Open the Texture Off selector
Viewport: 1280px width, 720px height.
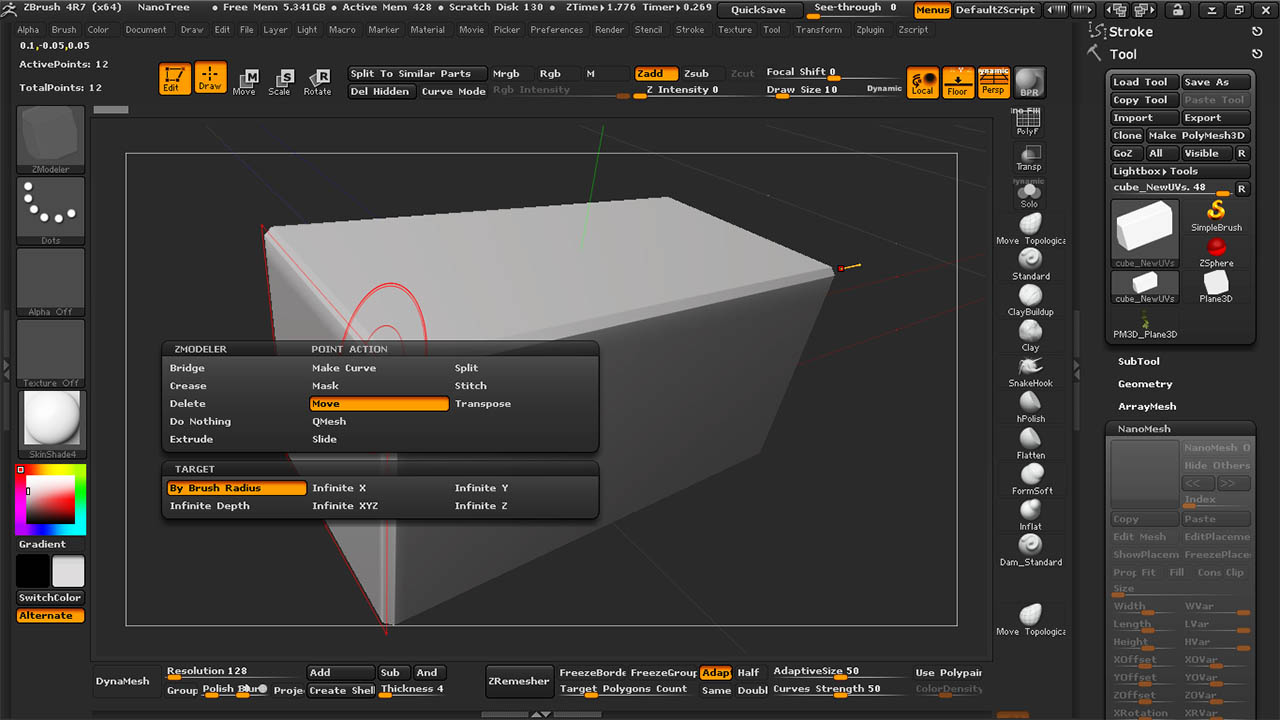51,353
